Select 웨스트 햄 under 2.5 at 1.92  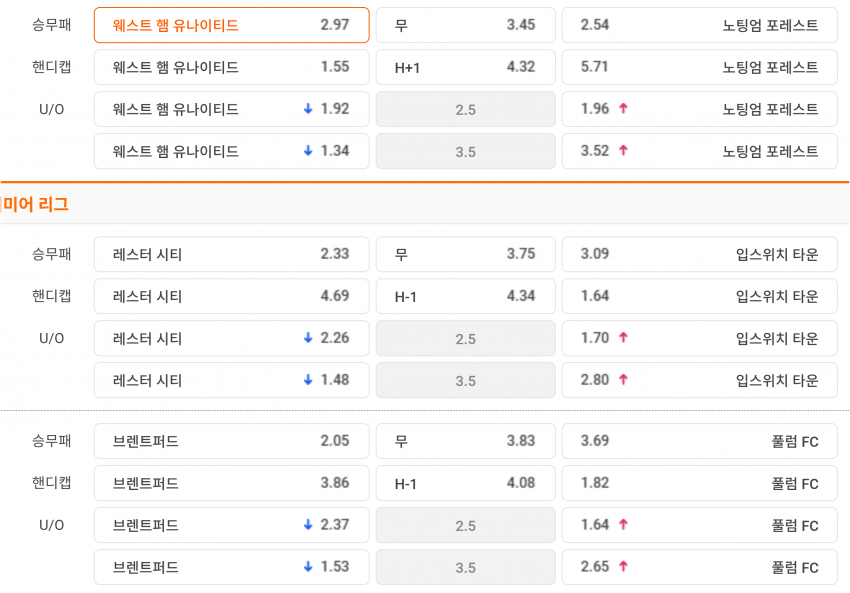coord(231,109)
